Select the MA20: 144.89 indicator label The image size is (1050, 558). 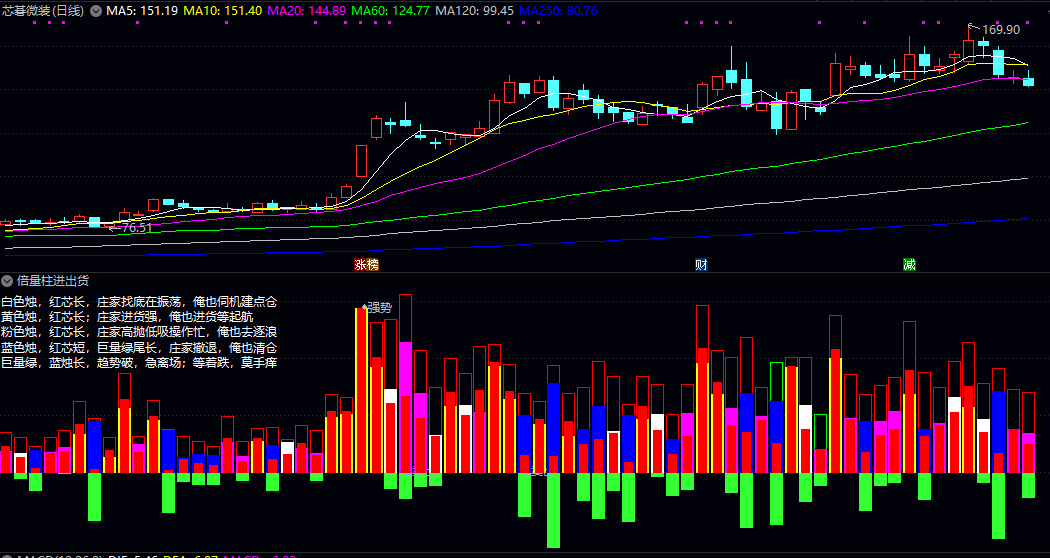point(307,11)
